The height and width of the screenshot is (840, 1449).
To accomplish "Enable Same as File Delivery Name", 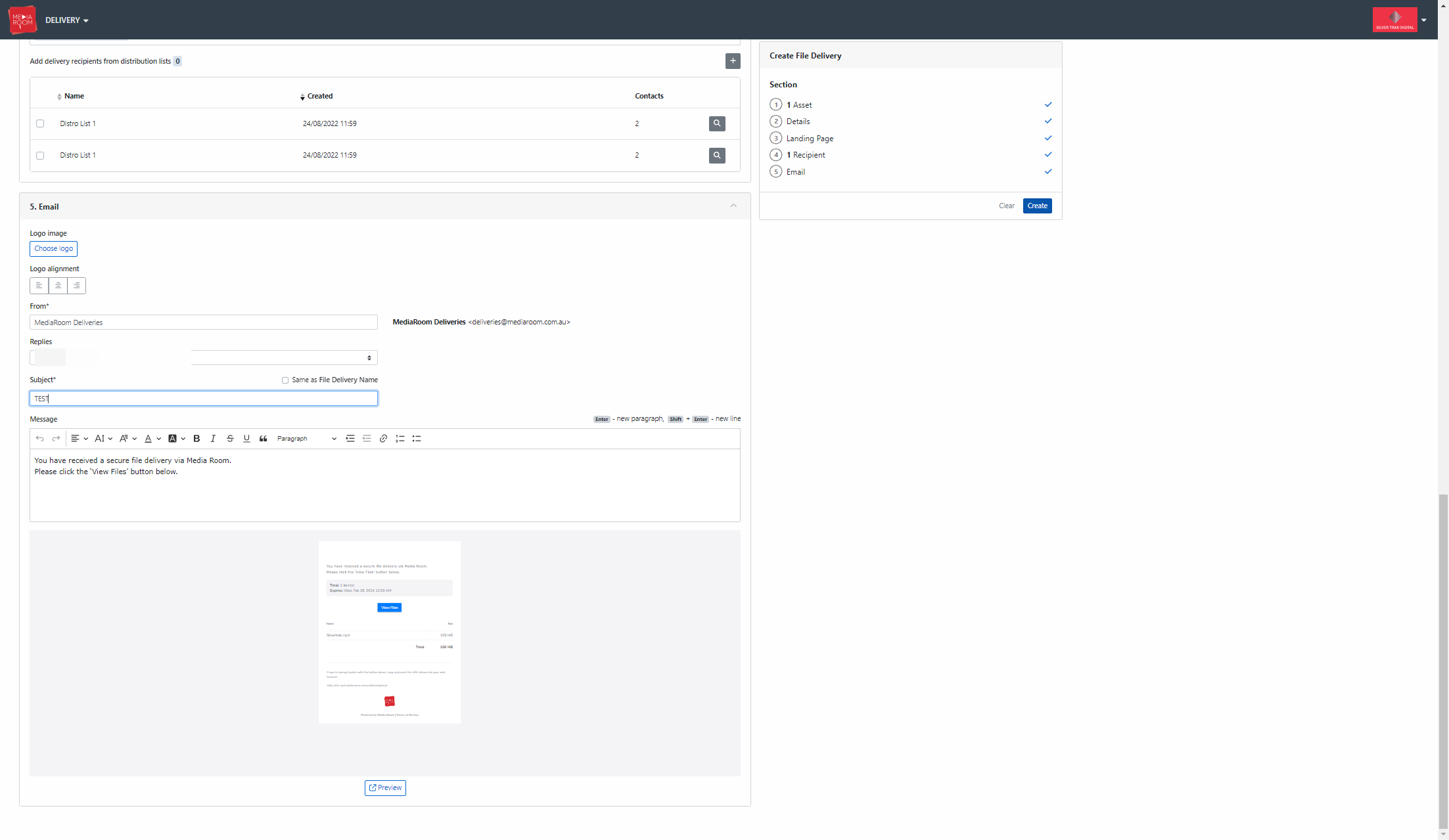I will [x=285, y=380].
